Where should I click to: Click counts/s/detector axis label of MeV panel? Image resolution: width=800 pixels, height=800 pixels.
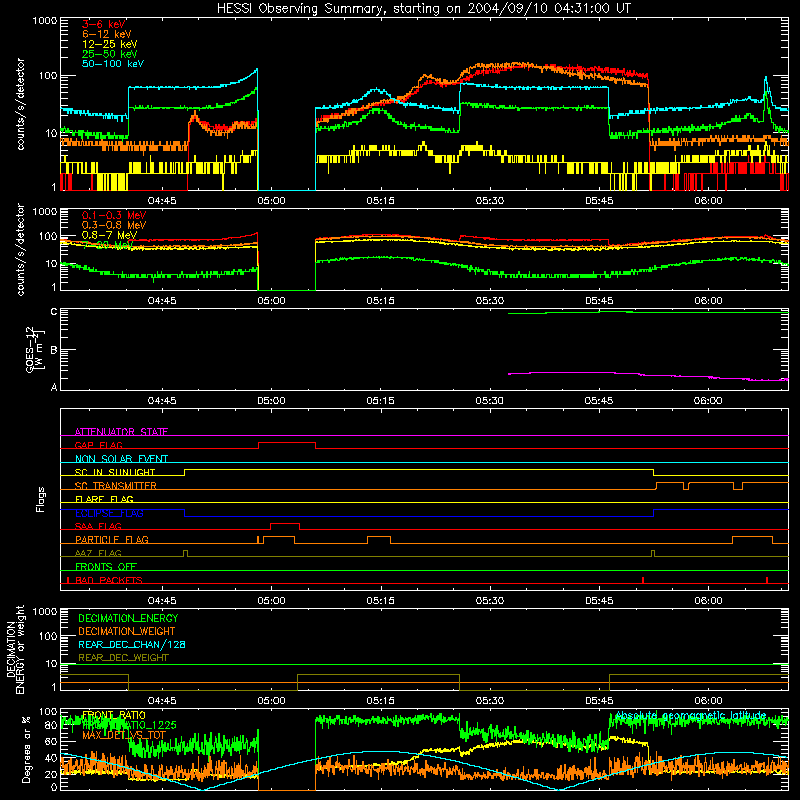coord(20,249)
